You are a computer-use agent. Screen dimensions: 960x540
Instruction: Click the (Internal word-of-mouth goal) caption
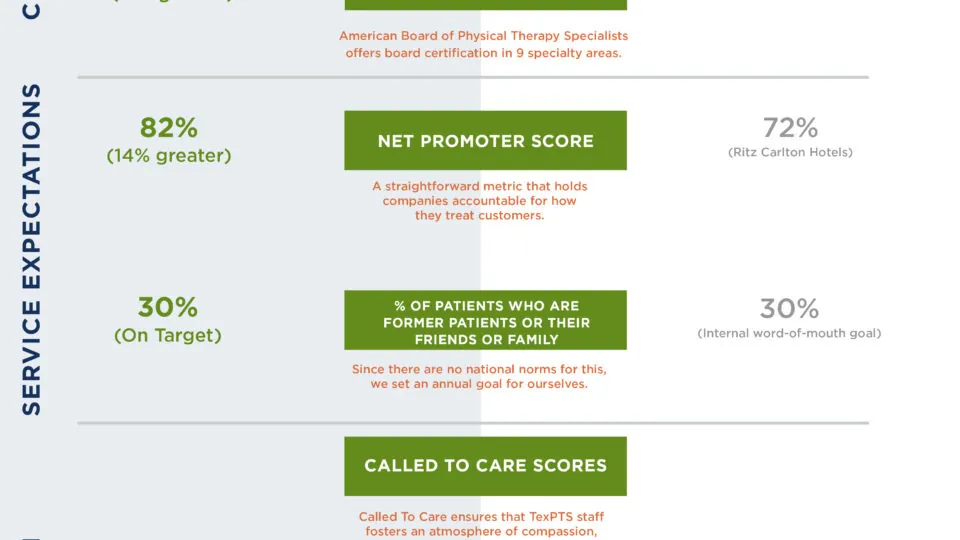pos(789,333)
